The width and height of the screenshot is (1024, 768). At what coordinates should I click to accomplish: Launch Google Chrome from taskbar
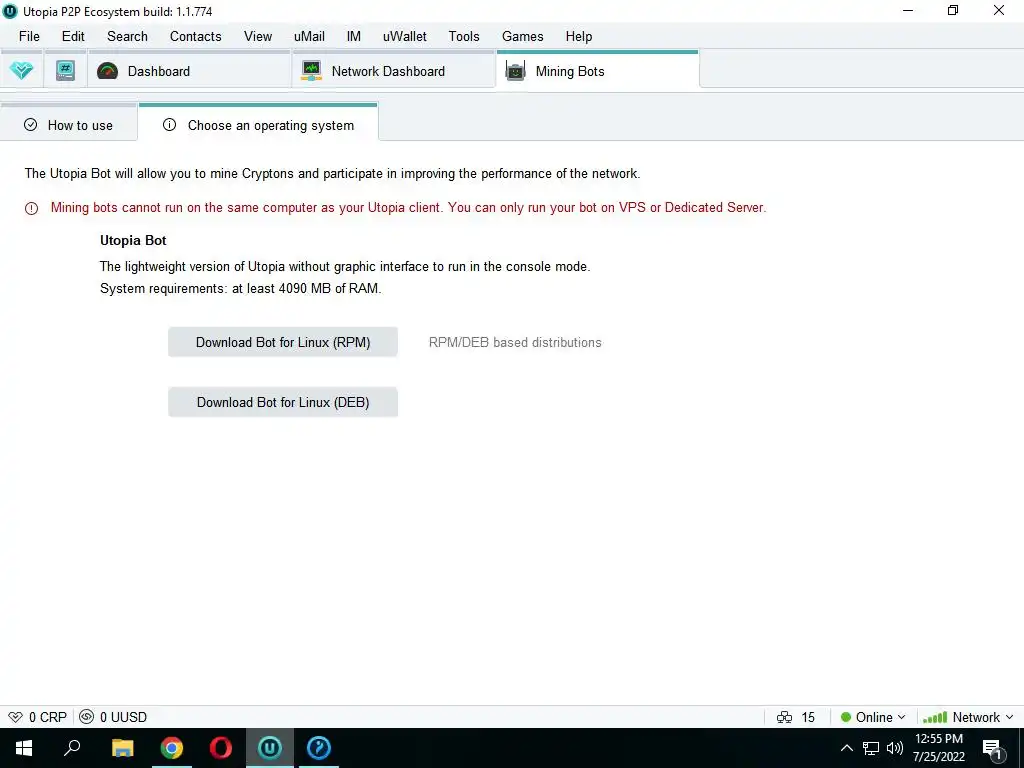(x=172, y=748)
